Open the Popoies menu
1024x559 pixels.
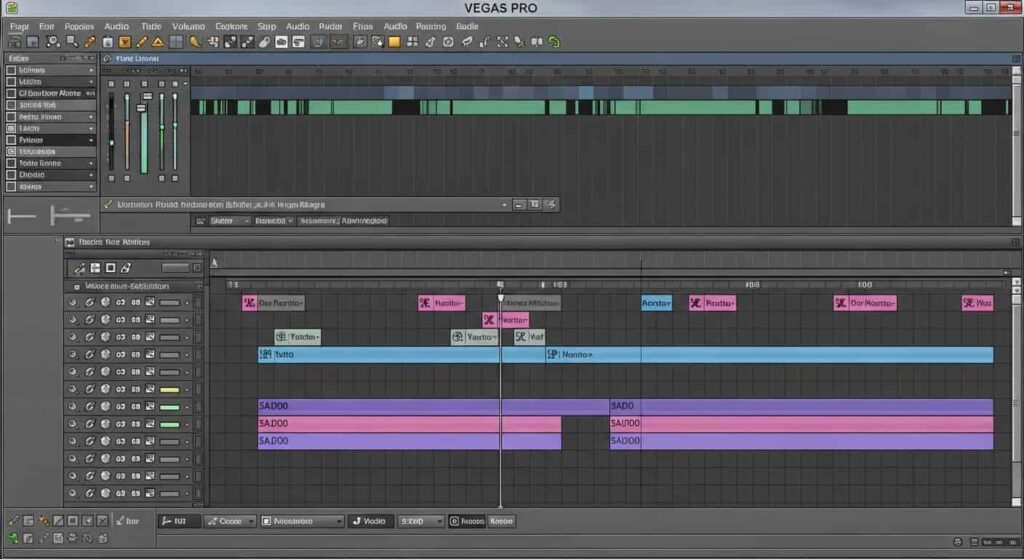79,26
